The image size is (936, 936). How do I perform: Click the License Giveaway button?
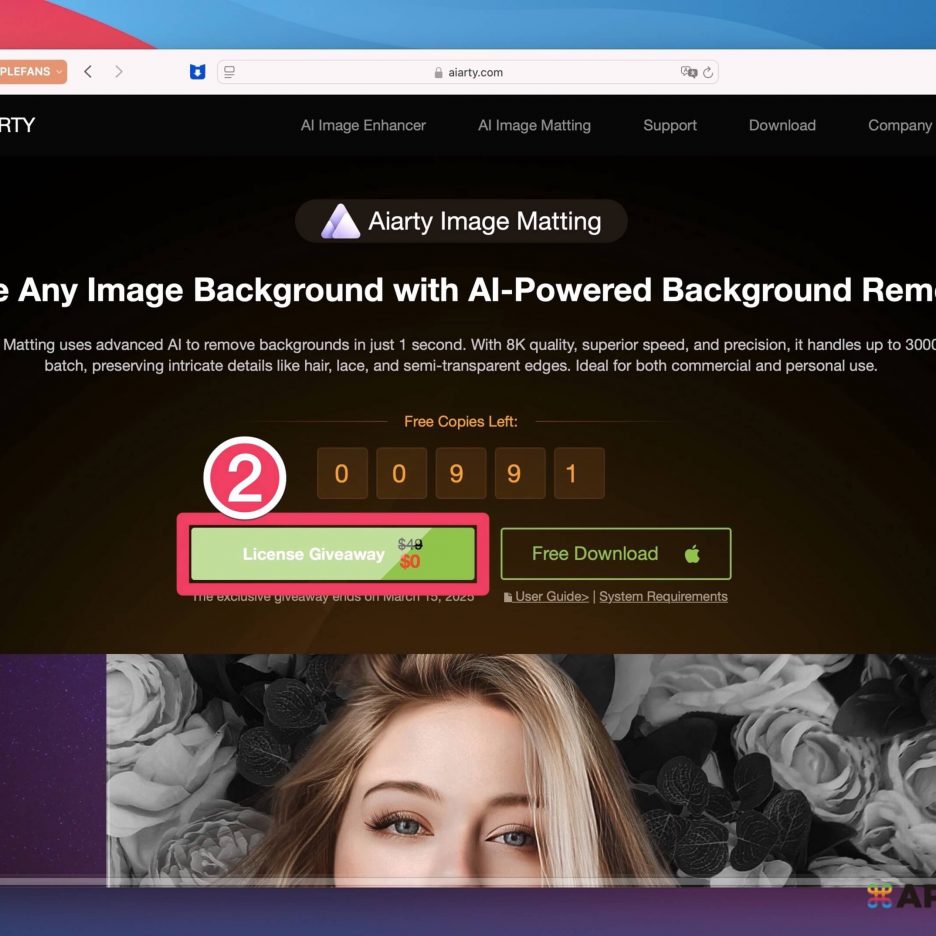pos(332,554)
